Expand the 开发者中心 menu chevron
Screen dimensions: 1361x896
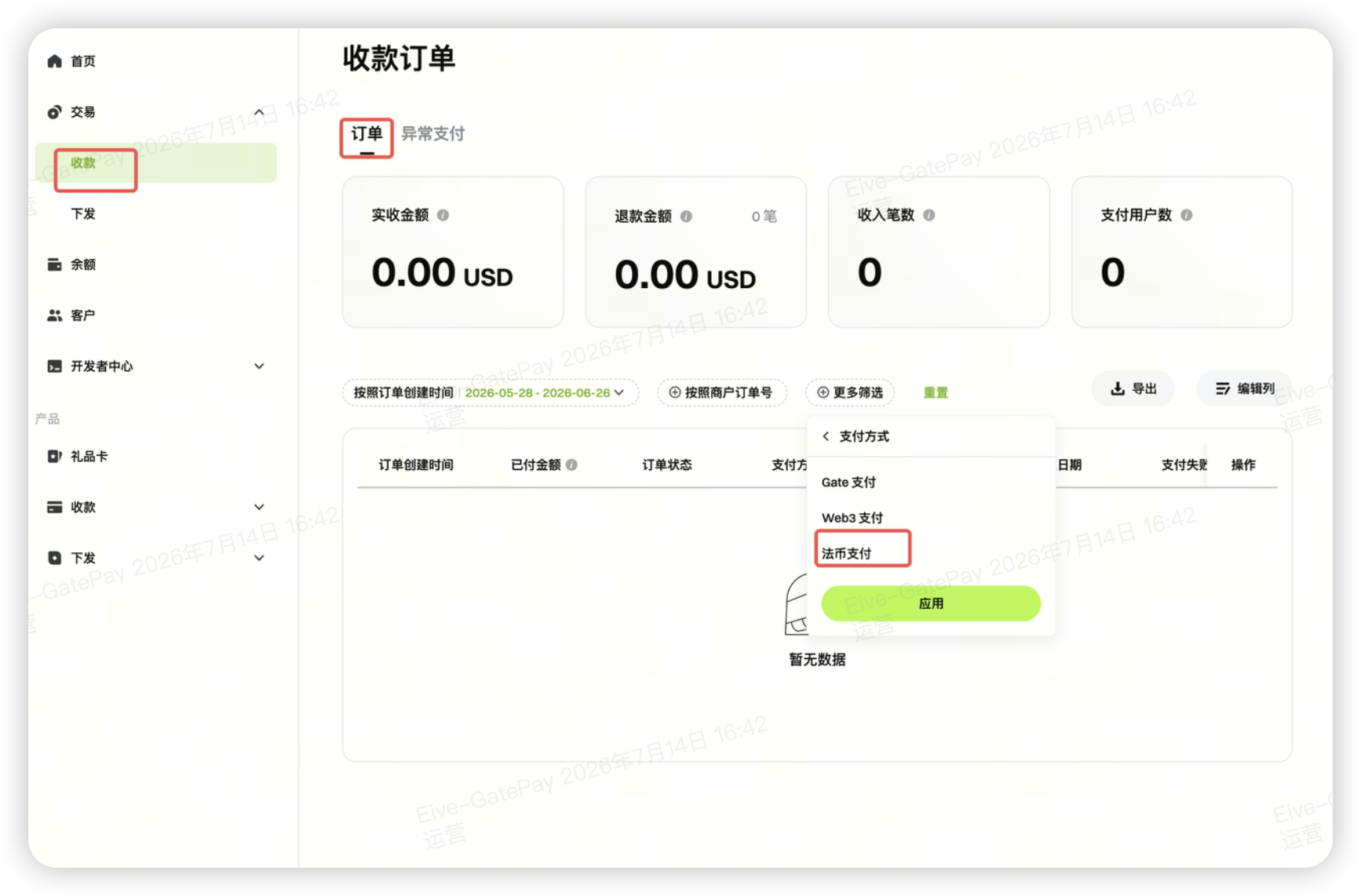pos(259,366)
